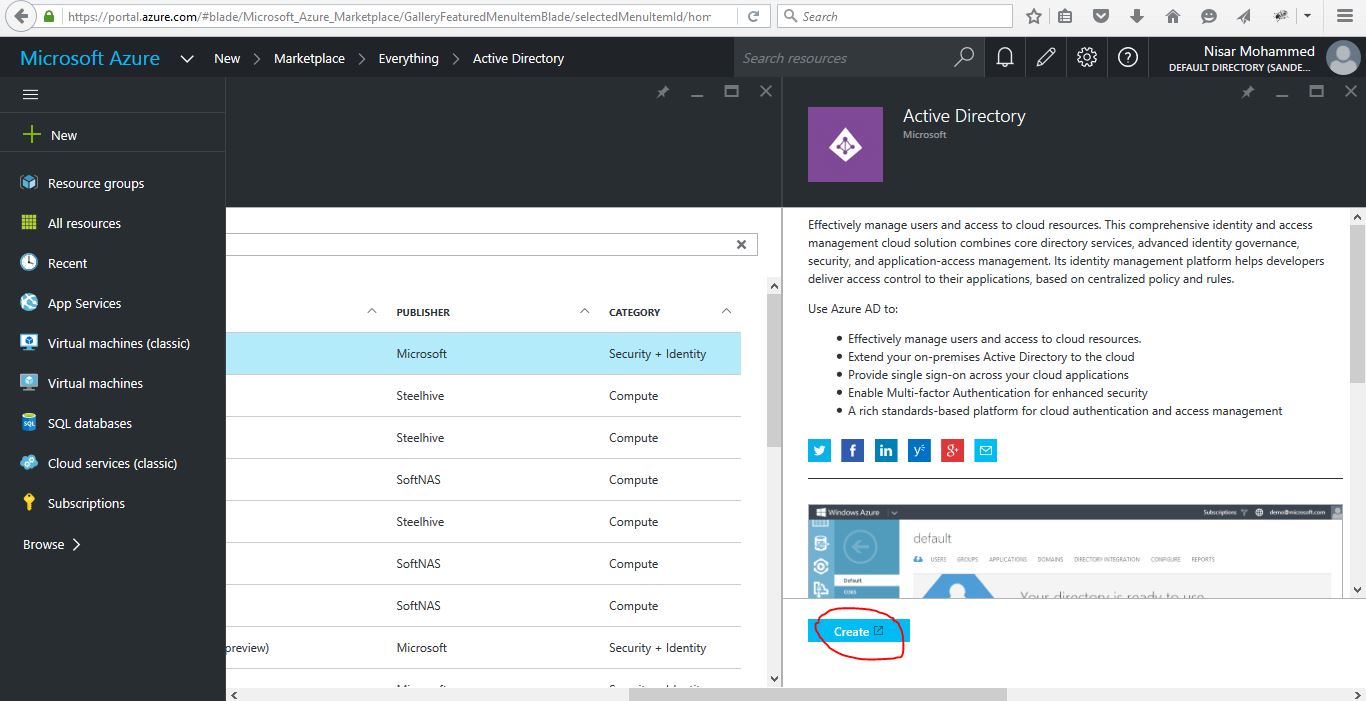
Task: Open SQL databases icon
Action: tap(29, 423)
